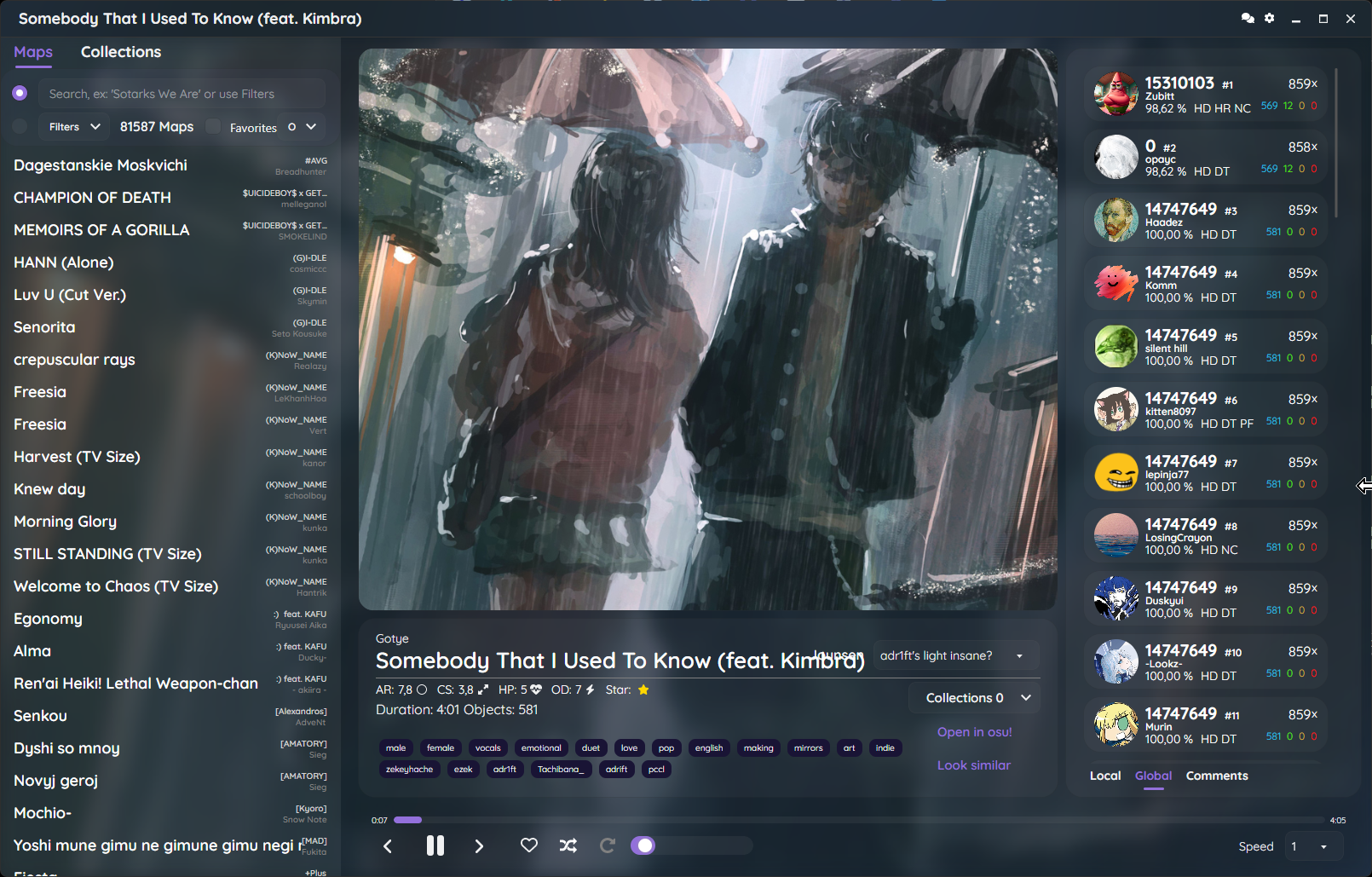Click the "Look similar" link

[x=973, y=765]
